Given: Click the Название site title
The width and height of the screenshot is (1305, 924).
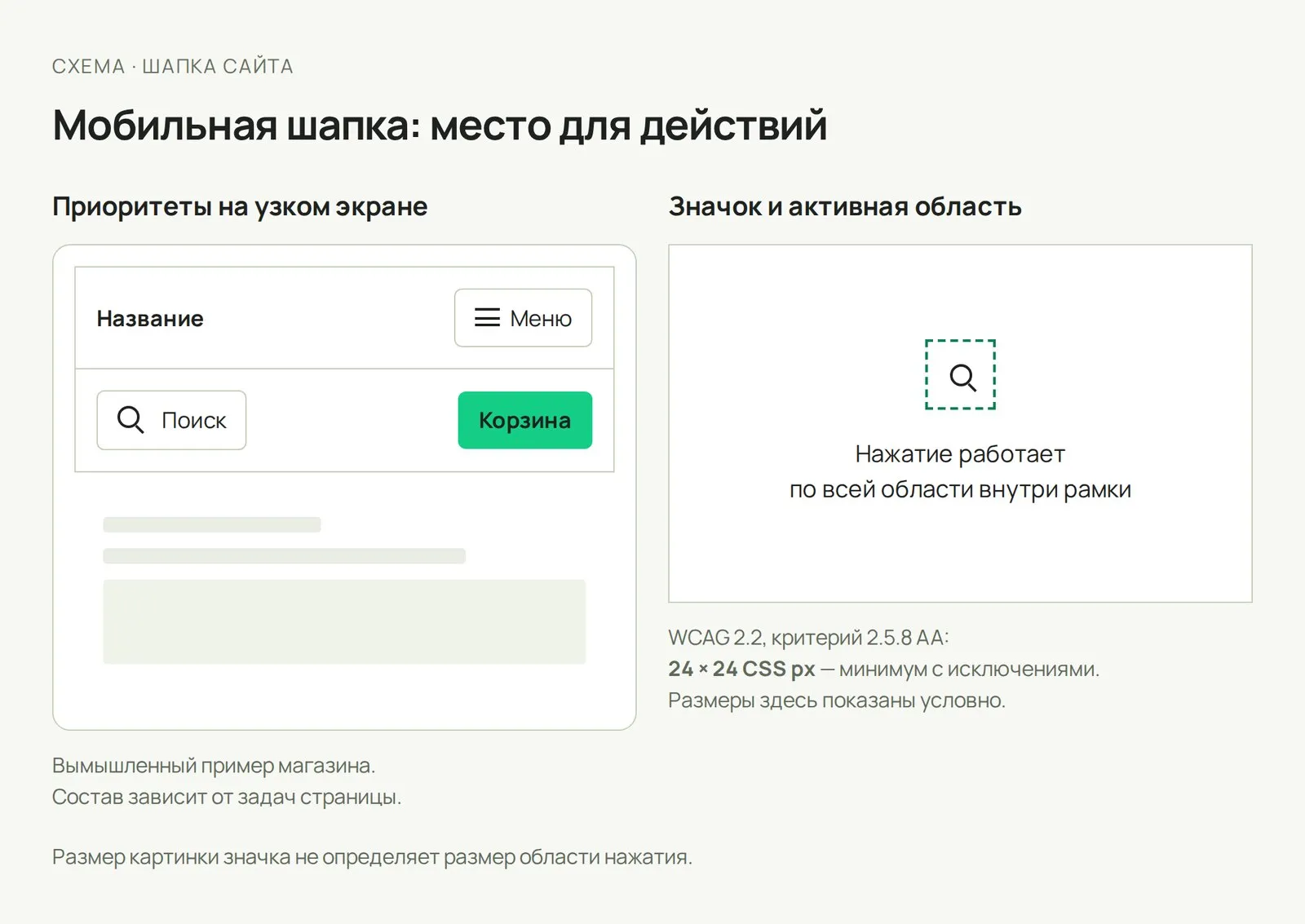Looking at the screenshot, I should click(150, 319).
